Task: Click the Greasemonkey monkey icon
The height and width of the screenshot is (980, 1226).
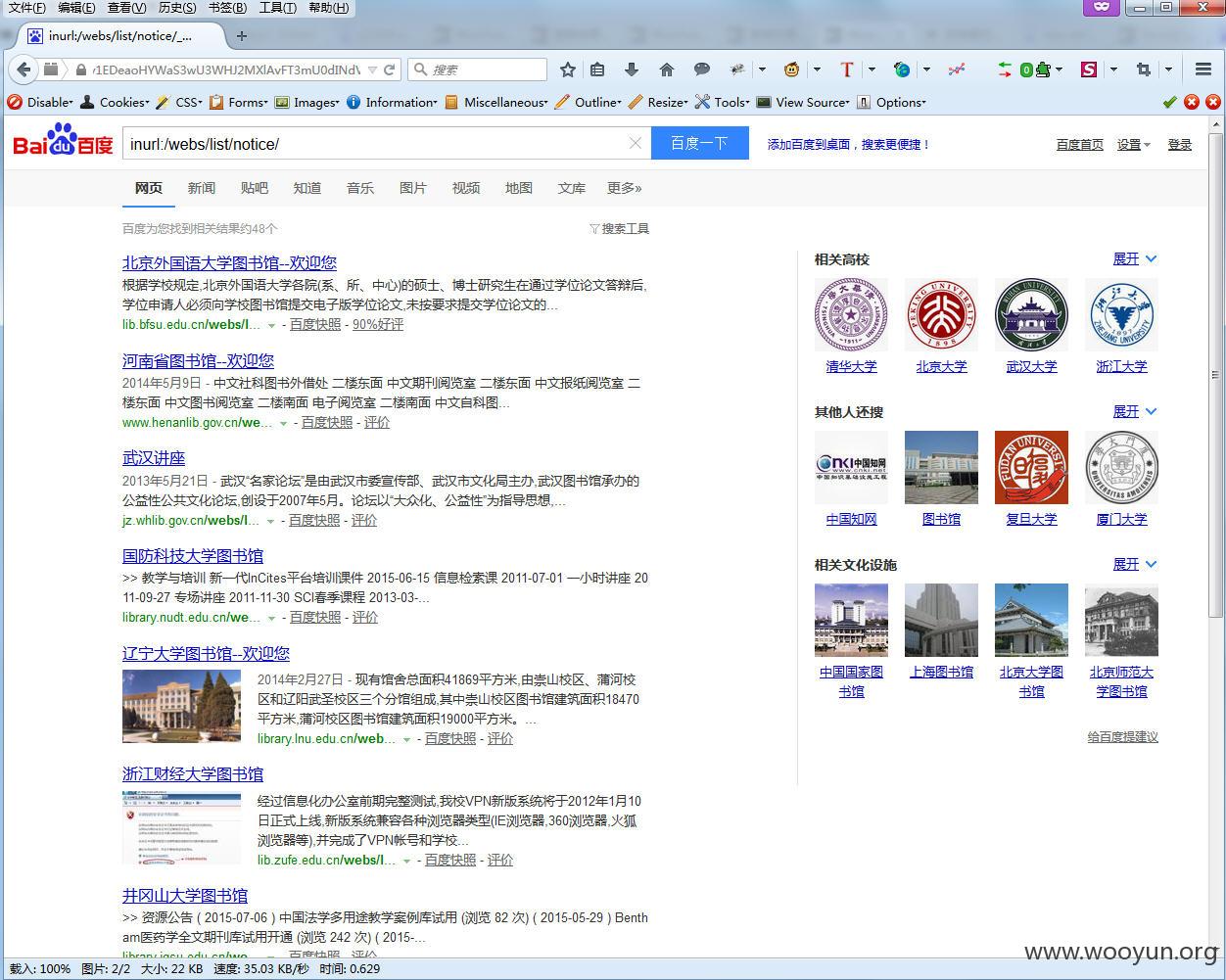Action: 791,70
